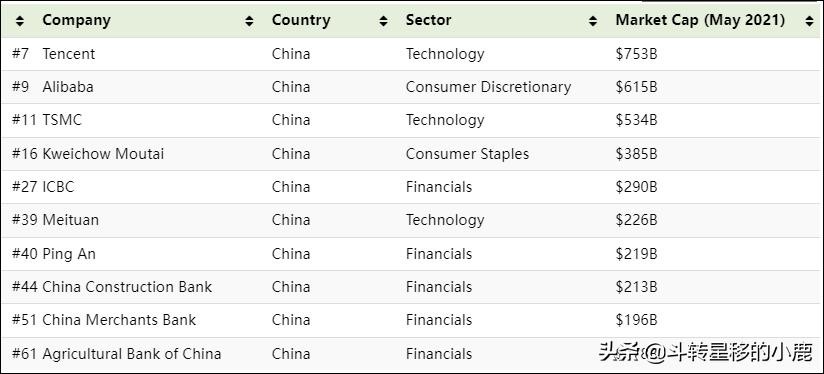This screenshot has height=374, width=824.
Task: Select the ICBC row
Action: (x=412, y=187)
